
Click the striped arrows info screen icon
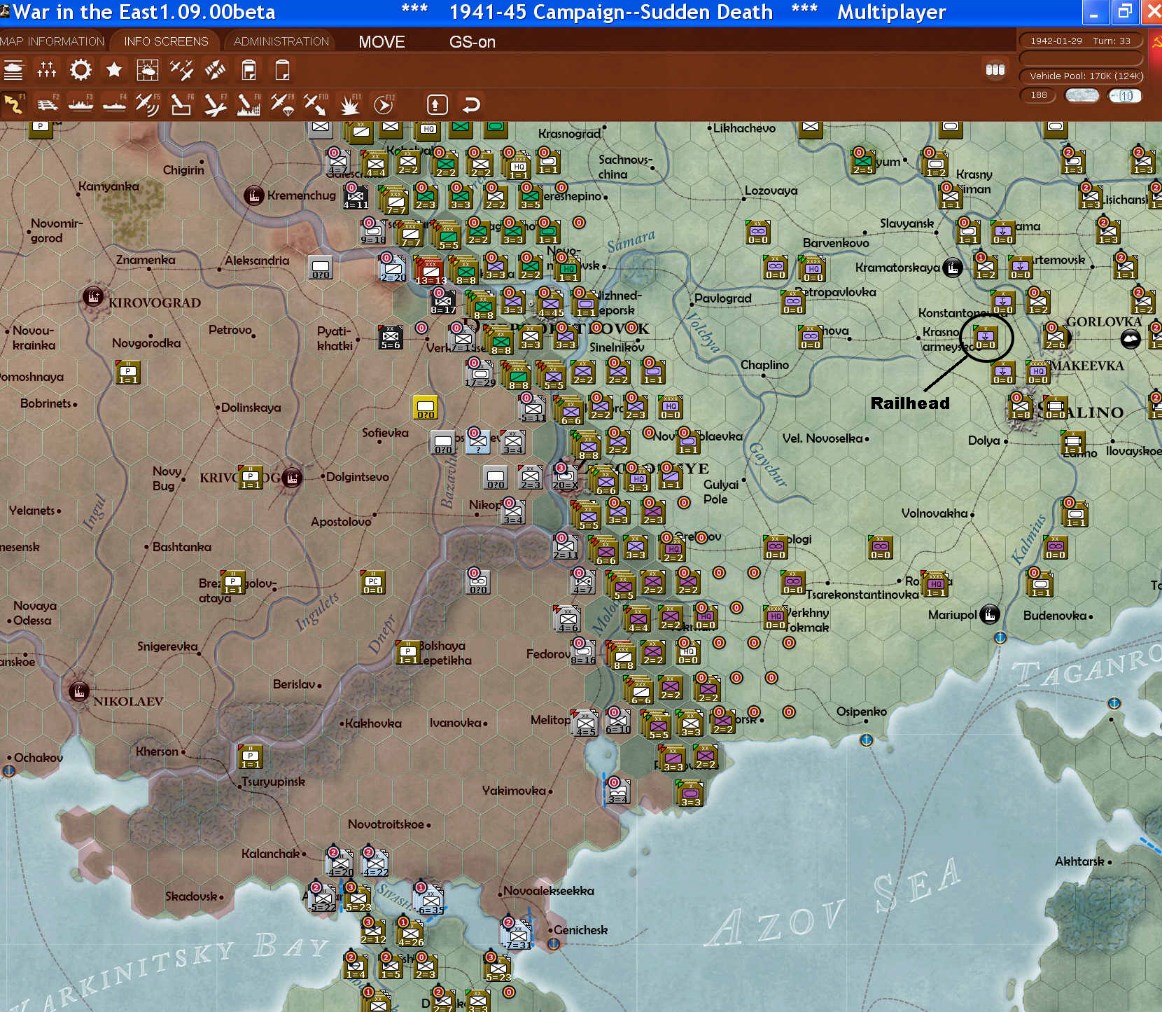click(215, 70)
